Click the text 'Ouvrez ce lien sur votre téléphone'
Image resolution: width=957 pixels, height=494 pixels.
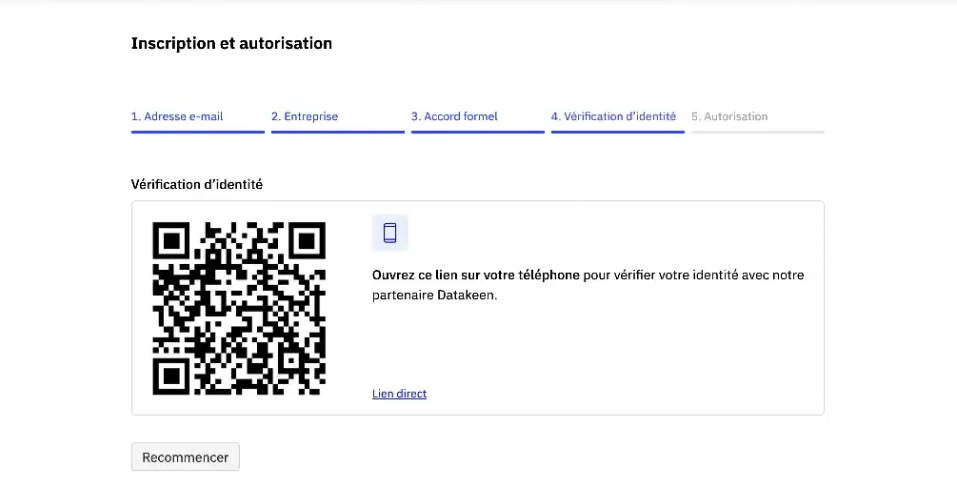(x=475, y=275)
